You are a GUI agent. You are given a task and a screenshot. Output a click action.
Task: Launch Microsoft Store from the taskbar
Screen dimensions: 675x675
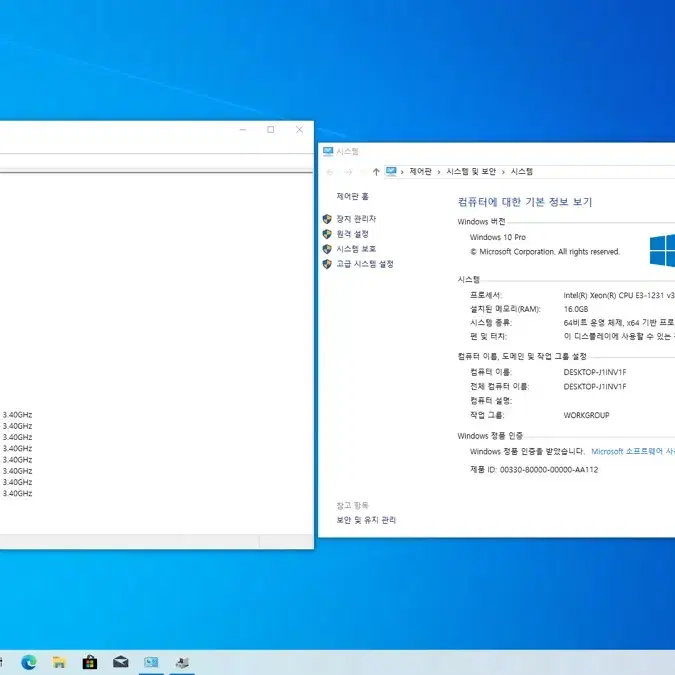[x=90, y=662]
